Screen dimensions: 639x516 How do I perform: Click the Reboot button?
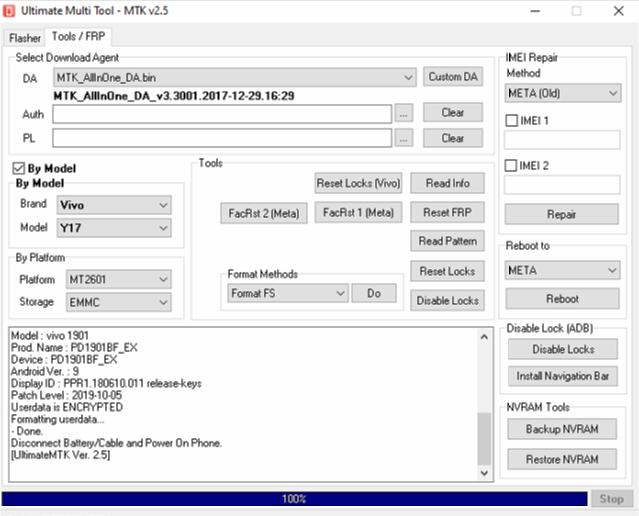562,299
